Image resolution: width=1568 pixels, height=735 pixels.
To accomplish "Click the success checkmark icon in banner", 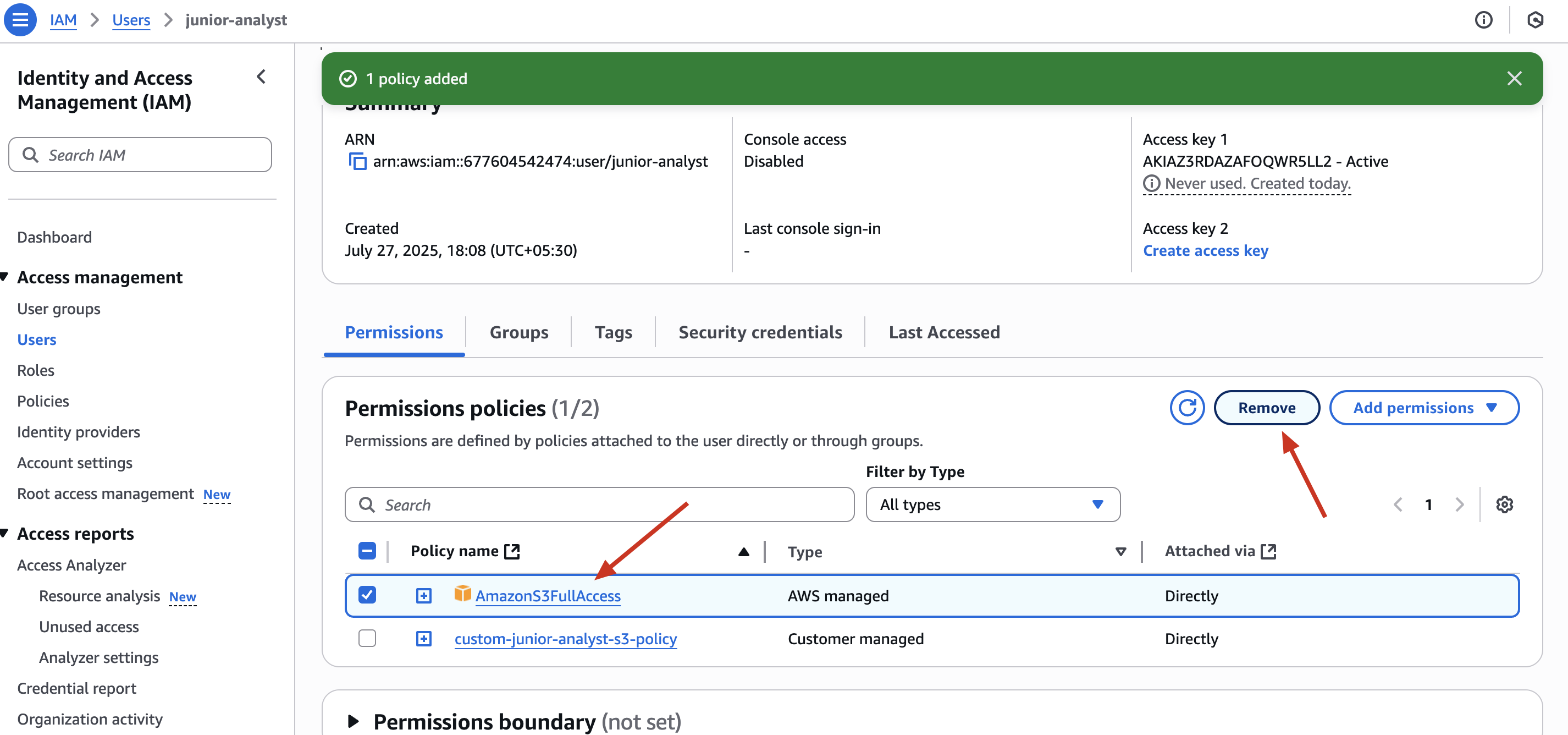I will point(347,79).
